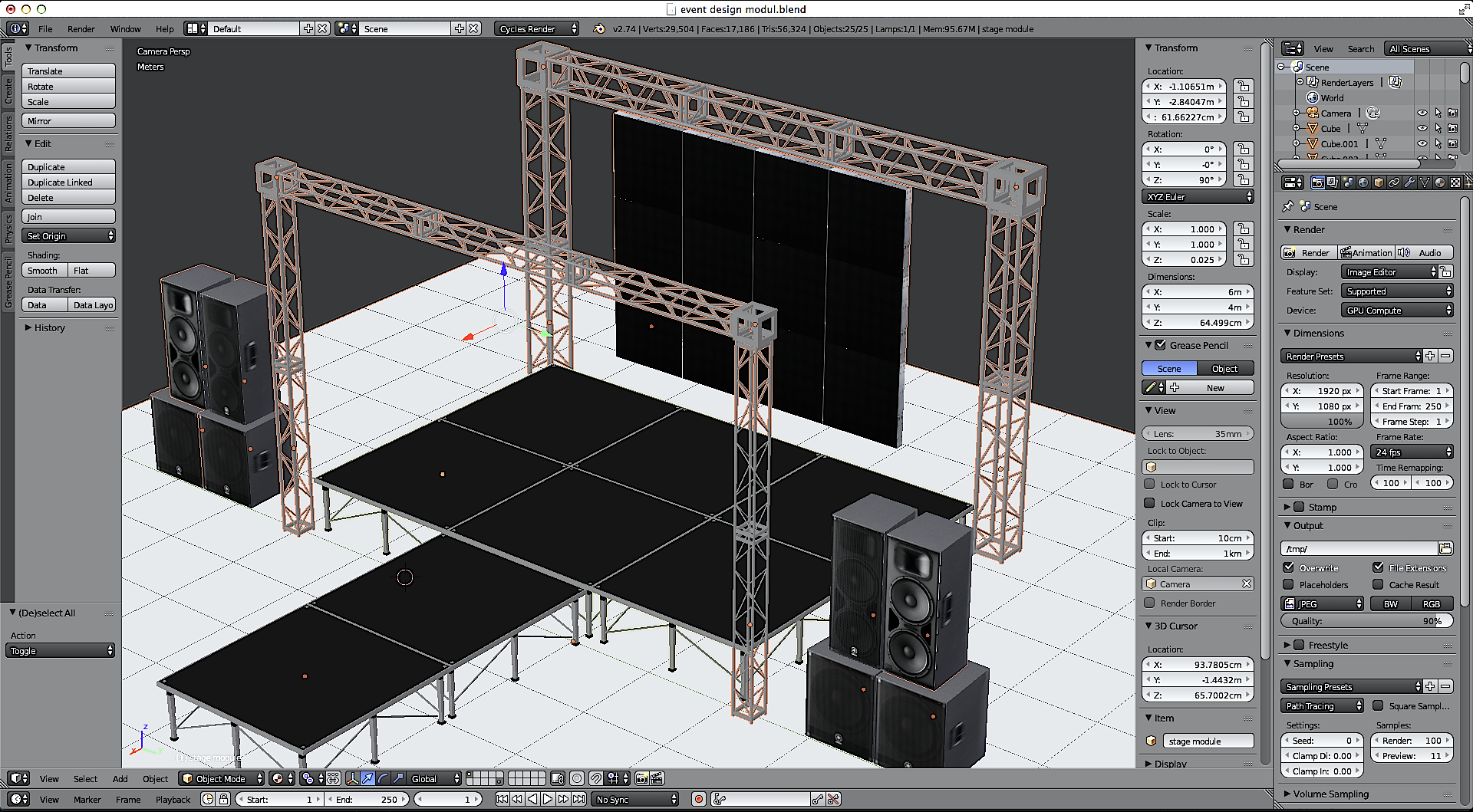
Task: Click the timeline record keyframe button
Action: tap(699, 799)
